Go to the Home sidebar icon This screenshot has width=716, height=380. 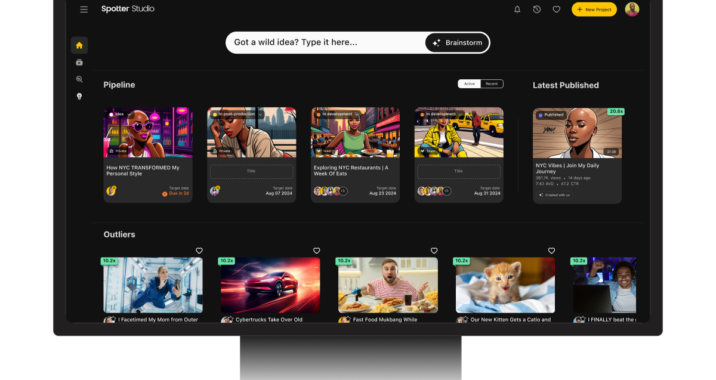click(79, 45)
